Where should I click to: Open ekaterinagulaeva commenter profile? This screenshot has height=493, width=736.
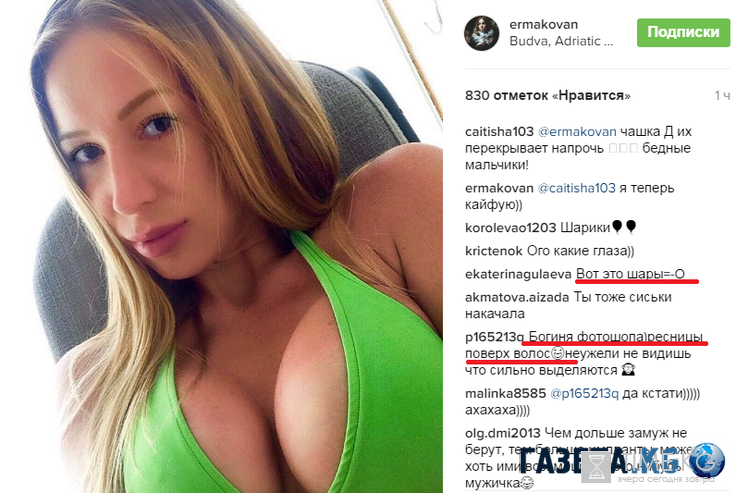[x=518, y=274]
